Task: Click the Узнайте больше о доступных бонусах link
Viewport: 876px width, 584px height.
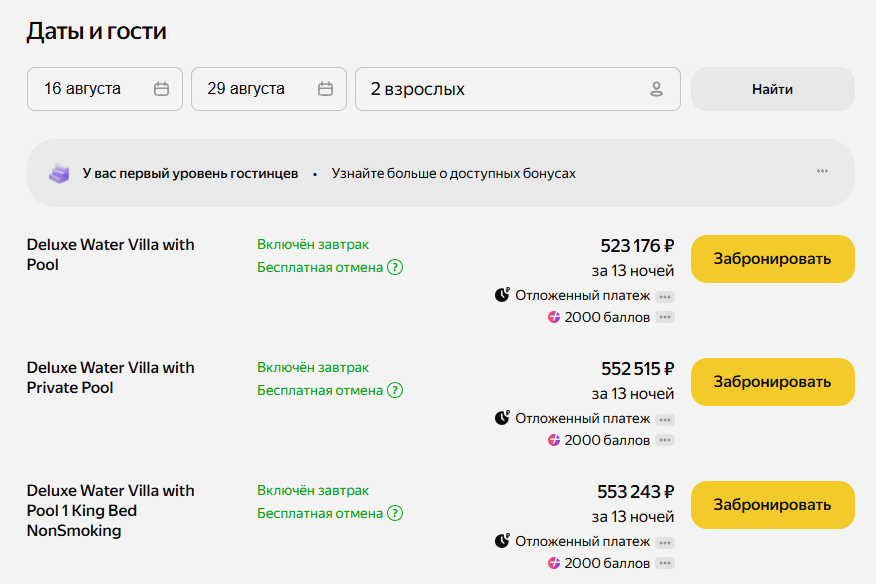Action: click(454, 173)
